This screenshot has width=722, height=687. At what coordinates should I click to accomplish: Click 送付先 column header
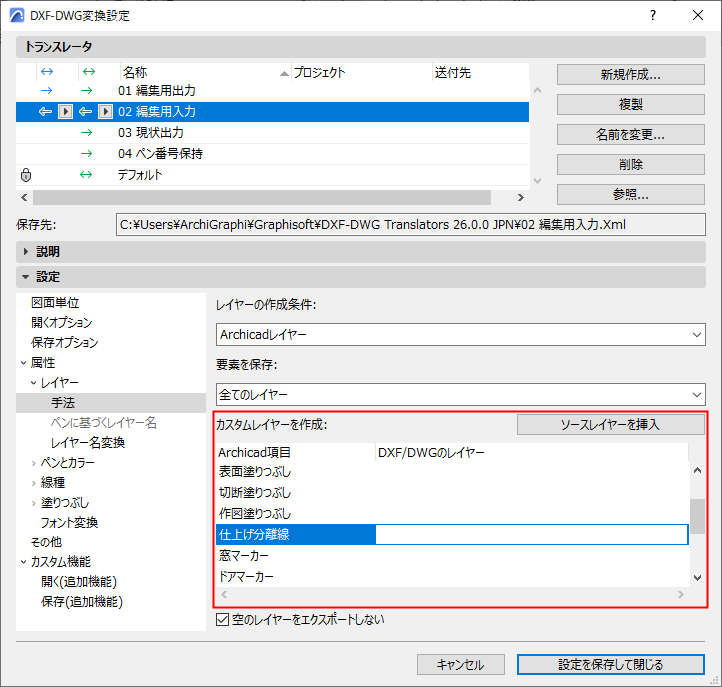[x=481, y=72]
